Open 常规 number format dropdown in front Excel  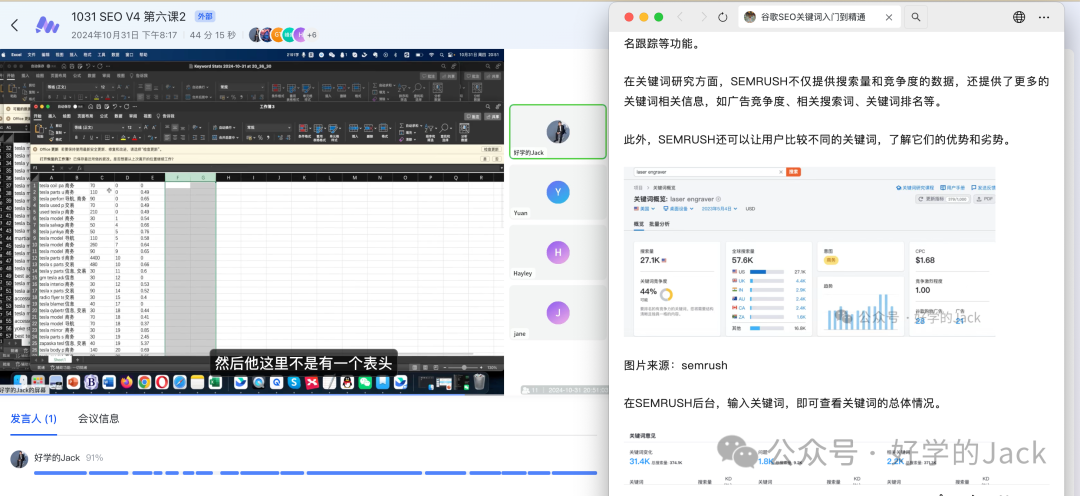pos(269,127)
